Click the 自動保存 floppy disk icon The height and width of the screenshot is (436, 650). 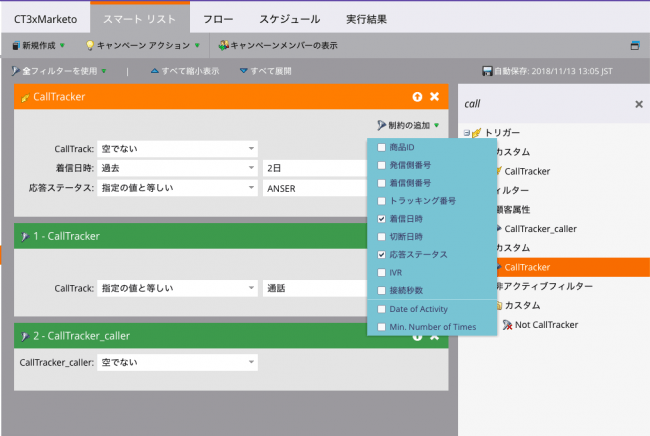[x=487, y=71]
